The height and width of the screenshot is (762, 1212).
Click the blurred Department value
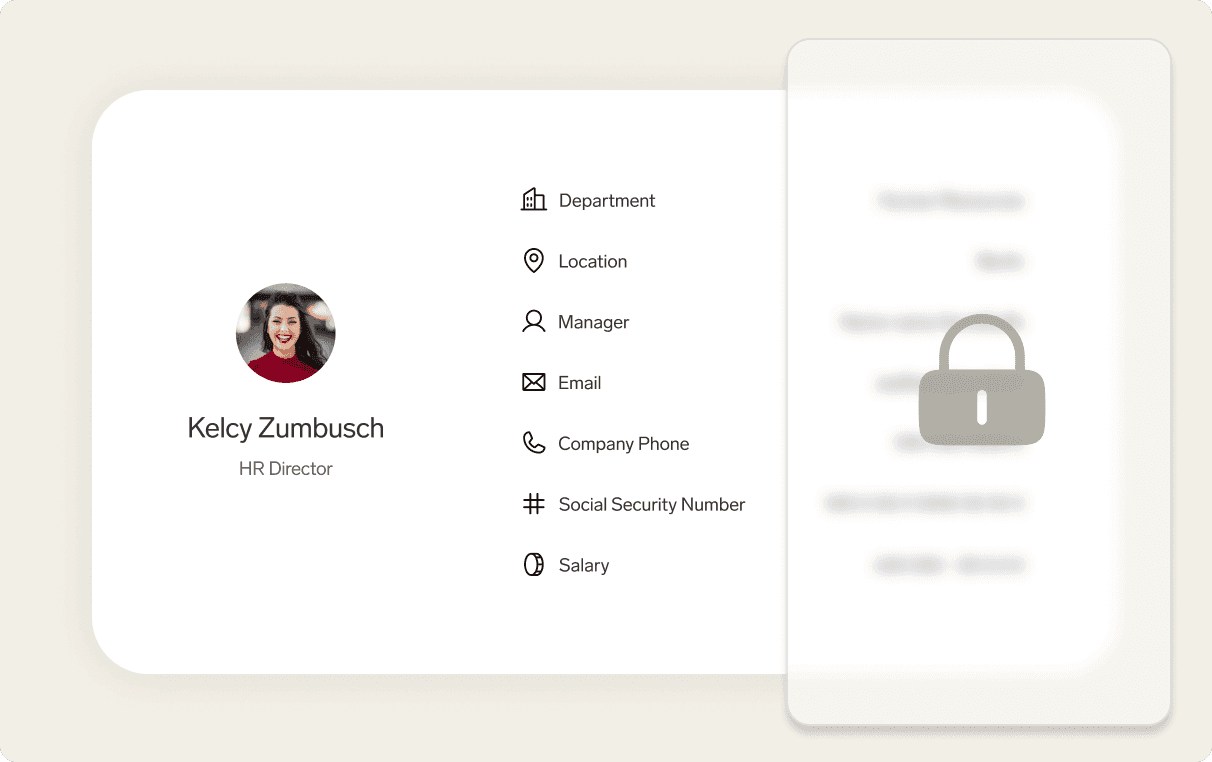951,201
